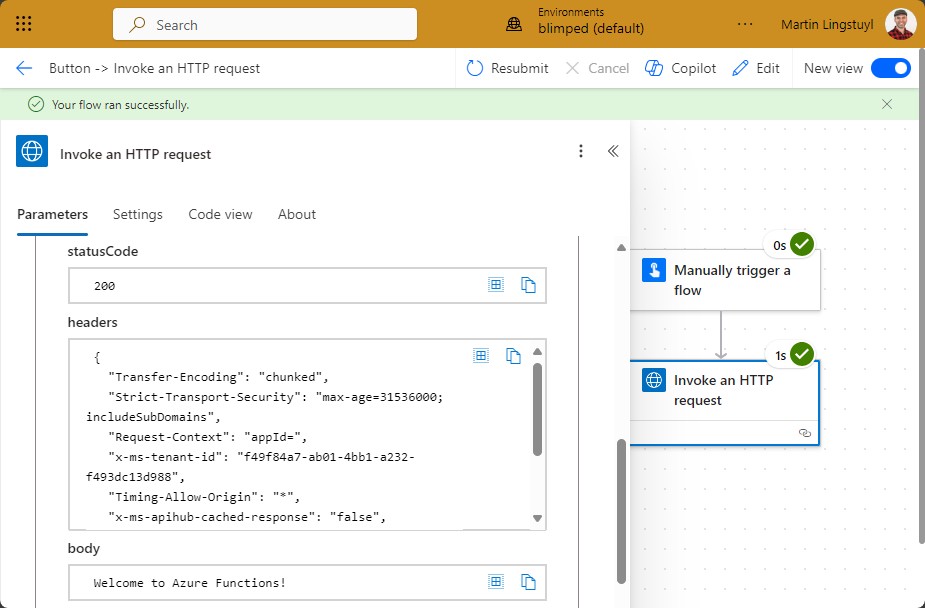Screen dimensions: 925x608
Task: Copy the statusCode value
Action: click(528, 285)
